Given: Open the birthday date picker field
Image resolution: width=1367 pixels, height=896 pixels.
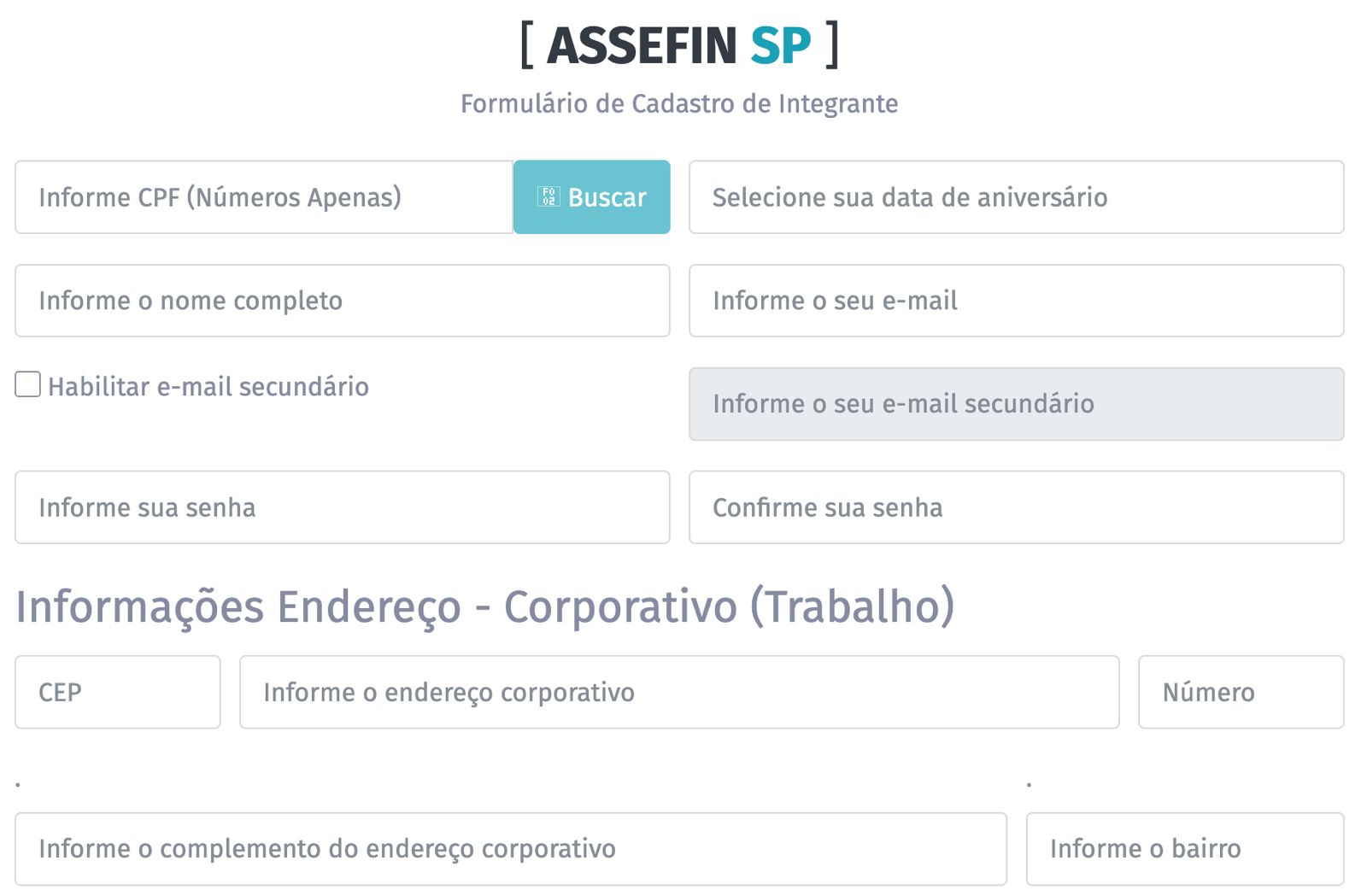Looking at the screenshot, I should click(1016, 197).
